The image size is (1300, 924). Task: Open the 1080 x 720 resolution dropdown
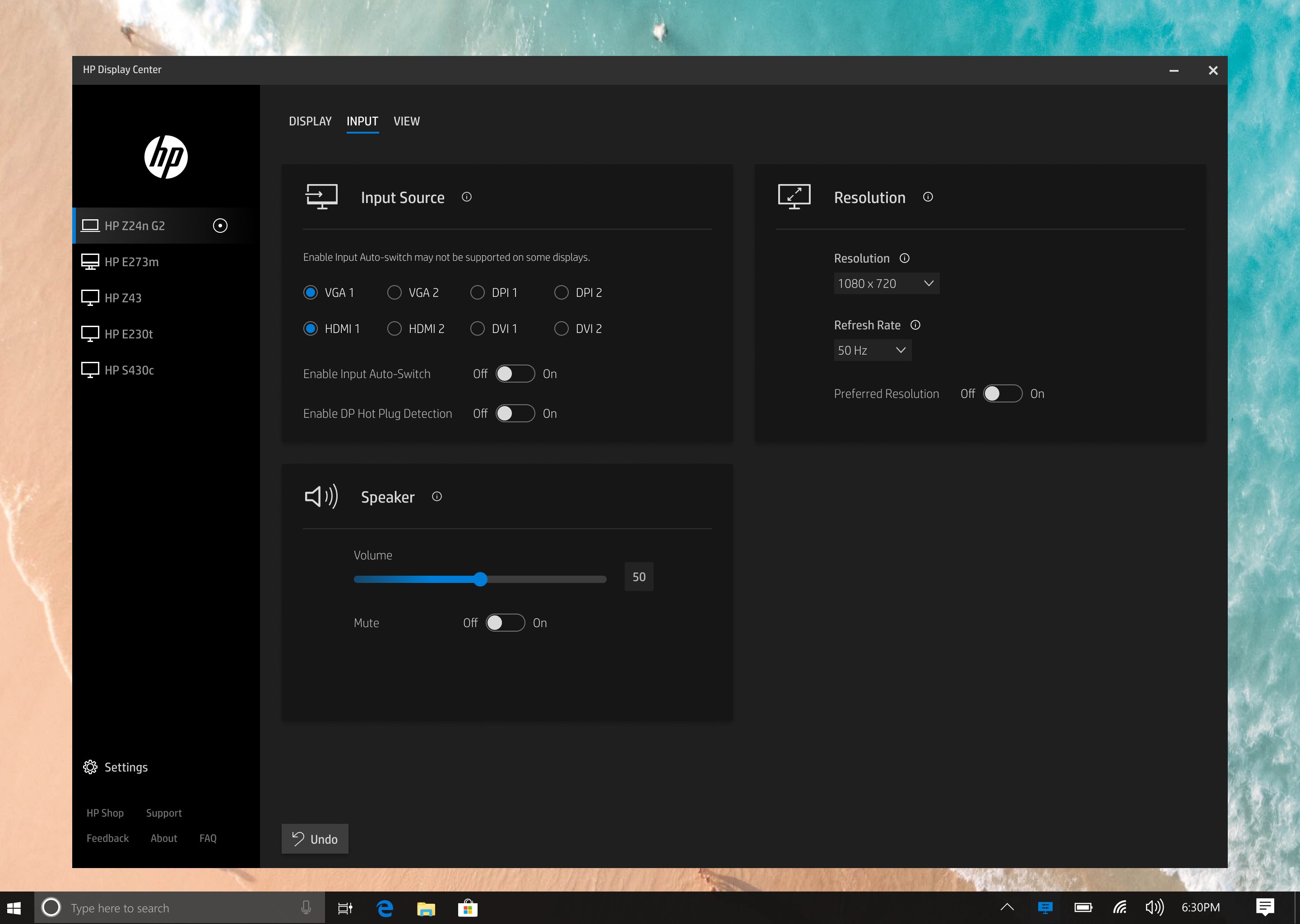886,283
